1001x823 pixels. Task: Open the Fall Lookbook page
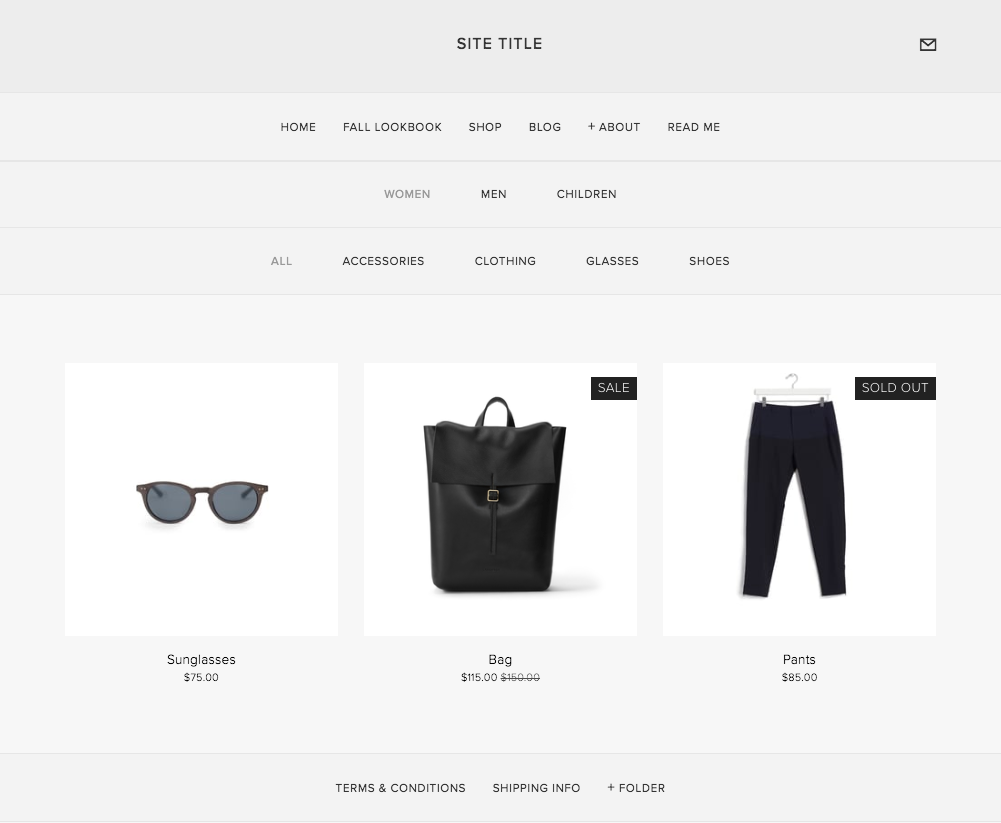[x=392, y=127]
